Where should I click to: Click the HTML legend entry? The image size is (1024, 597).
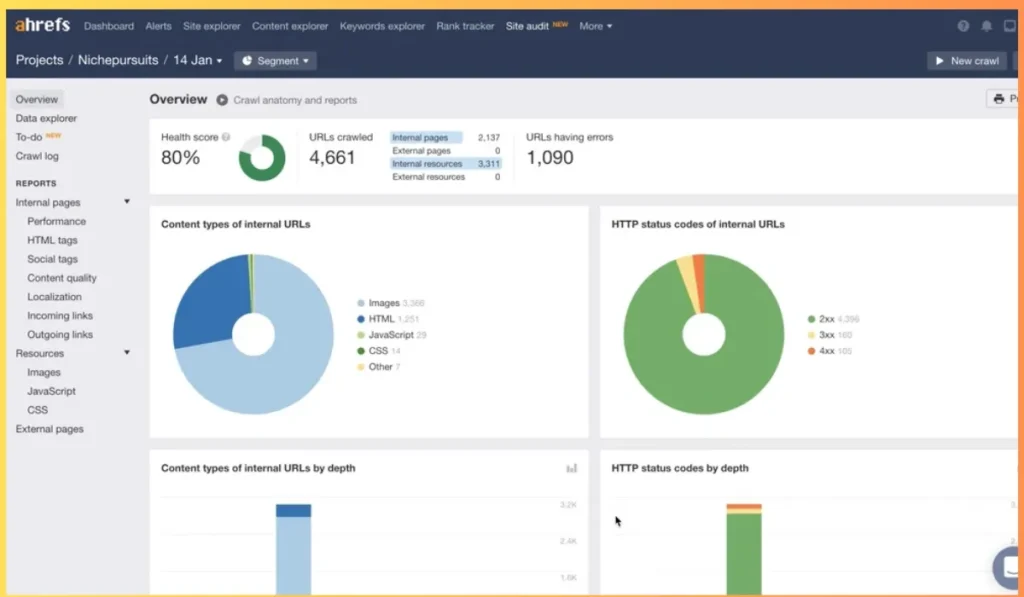click(388, 319)
